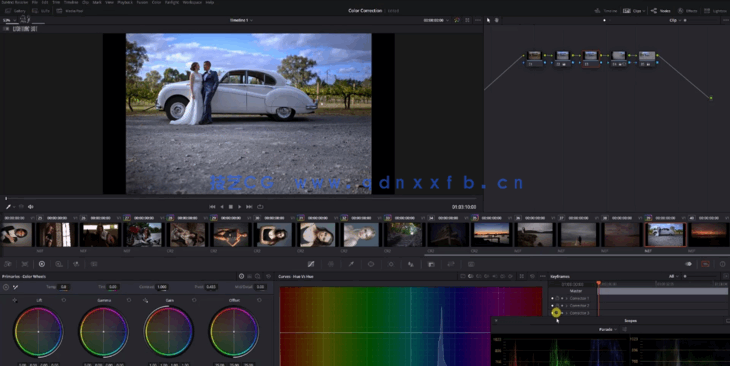The image size is (730, 366).
Task: Open the Color menu
Action: [156, 2]
